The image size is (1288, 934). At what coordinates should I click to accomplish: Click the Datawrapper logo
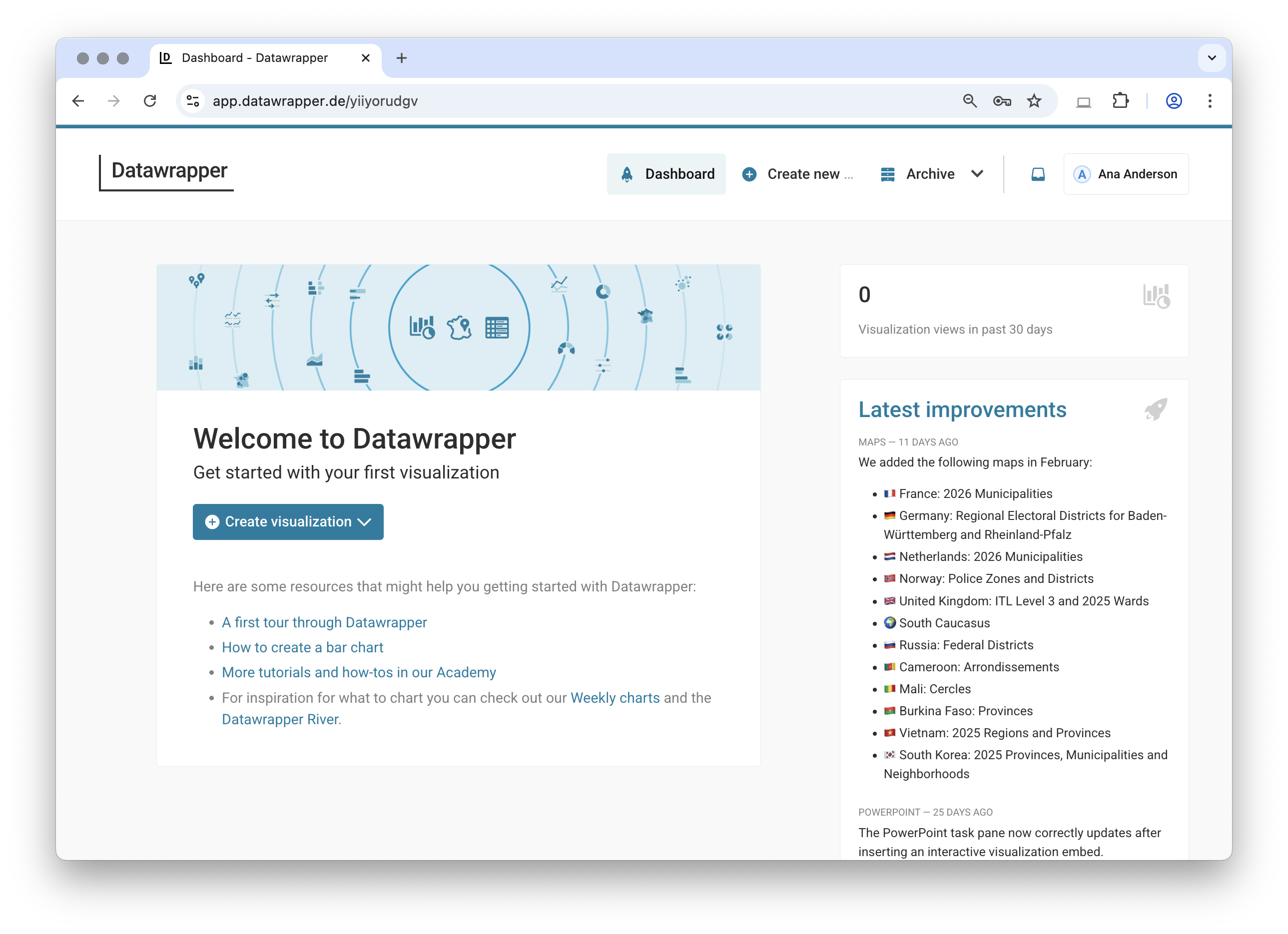click(x=169, y=171)
